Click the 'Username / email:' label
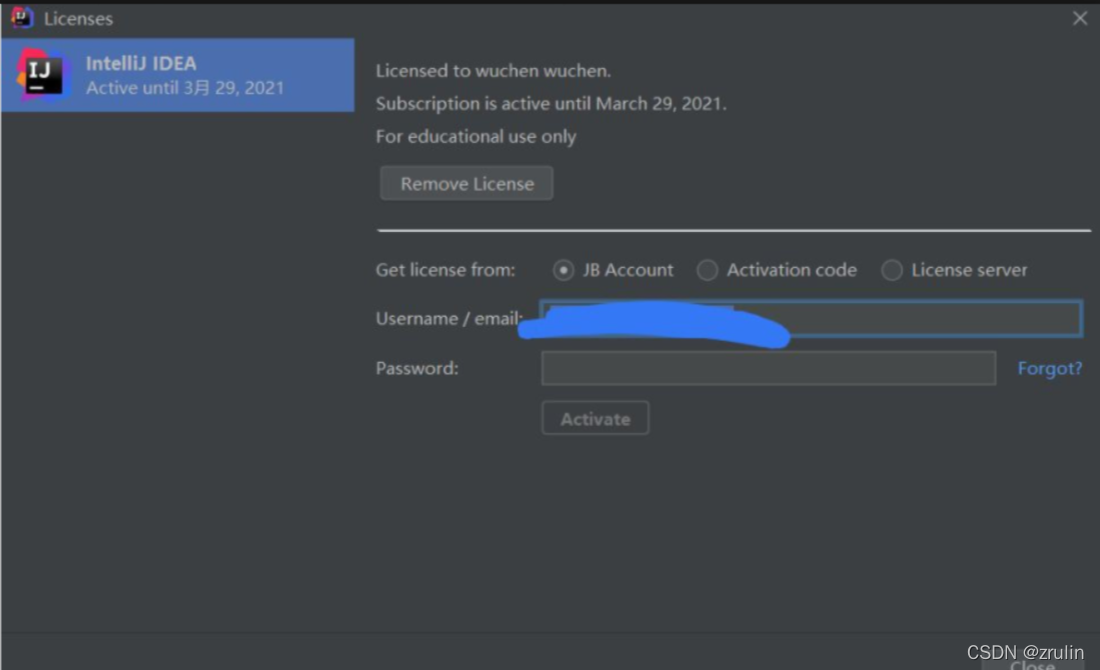Image resolution: width=1100 pixels, height=670 pixels. (x=449, y=319)
